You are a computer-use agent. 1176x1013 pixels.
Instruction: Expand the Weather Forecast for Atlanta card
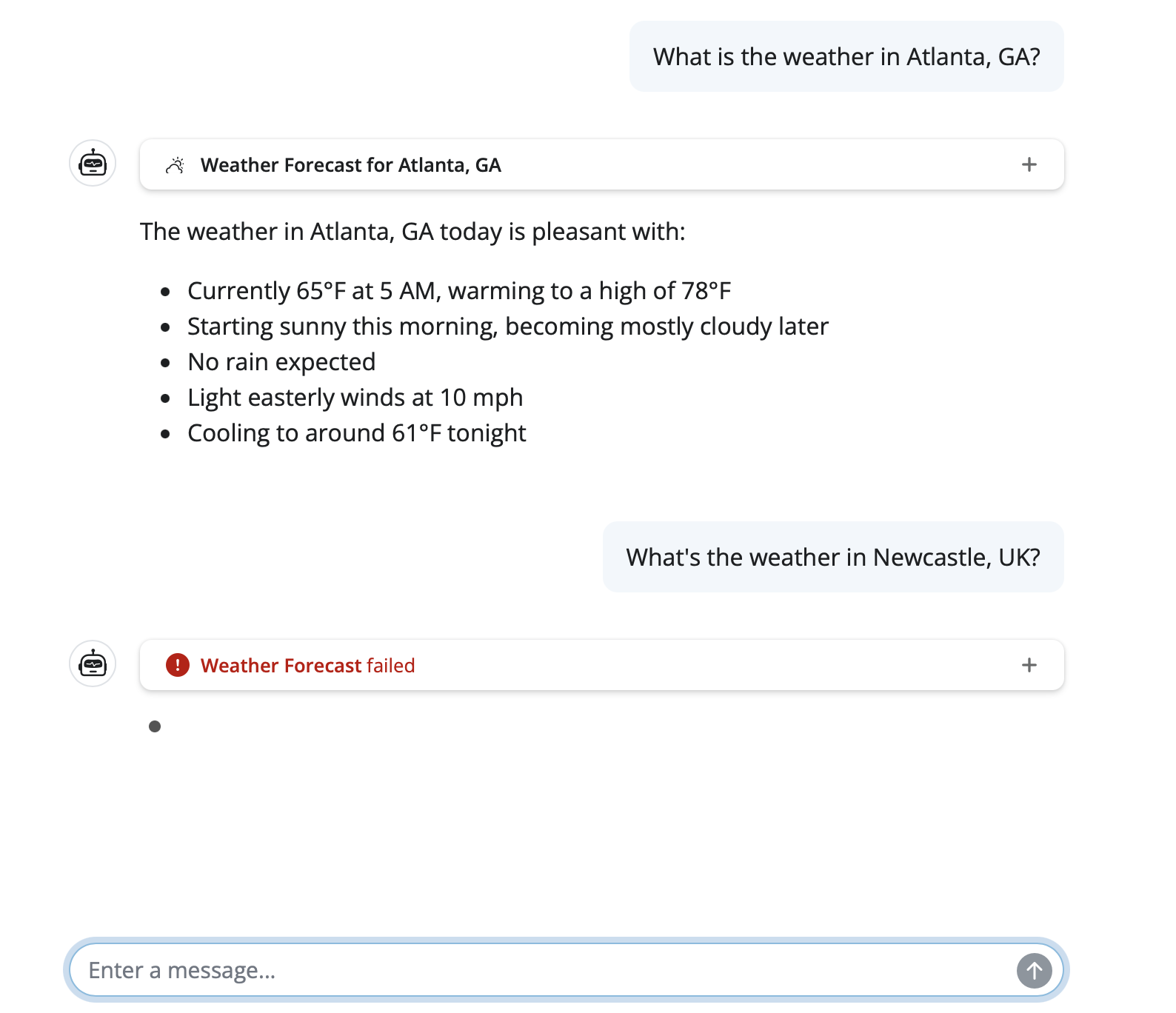(1029, 164)
